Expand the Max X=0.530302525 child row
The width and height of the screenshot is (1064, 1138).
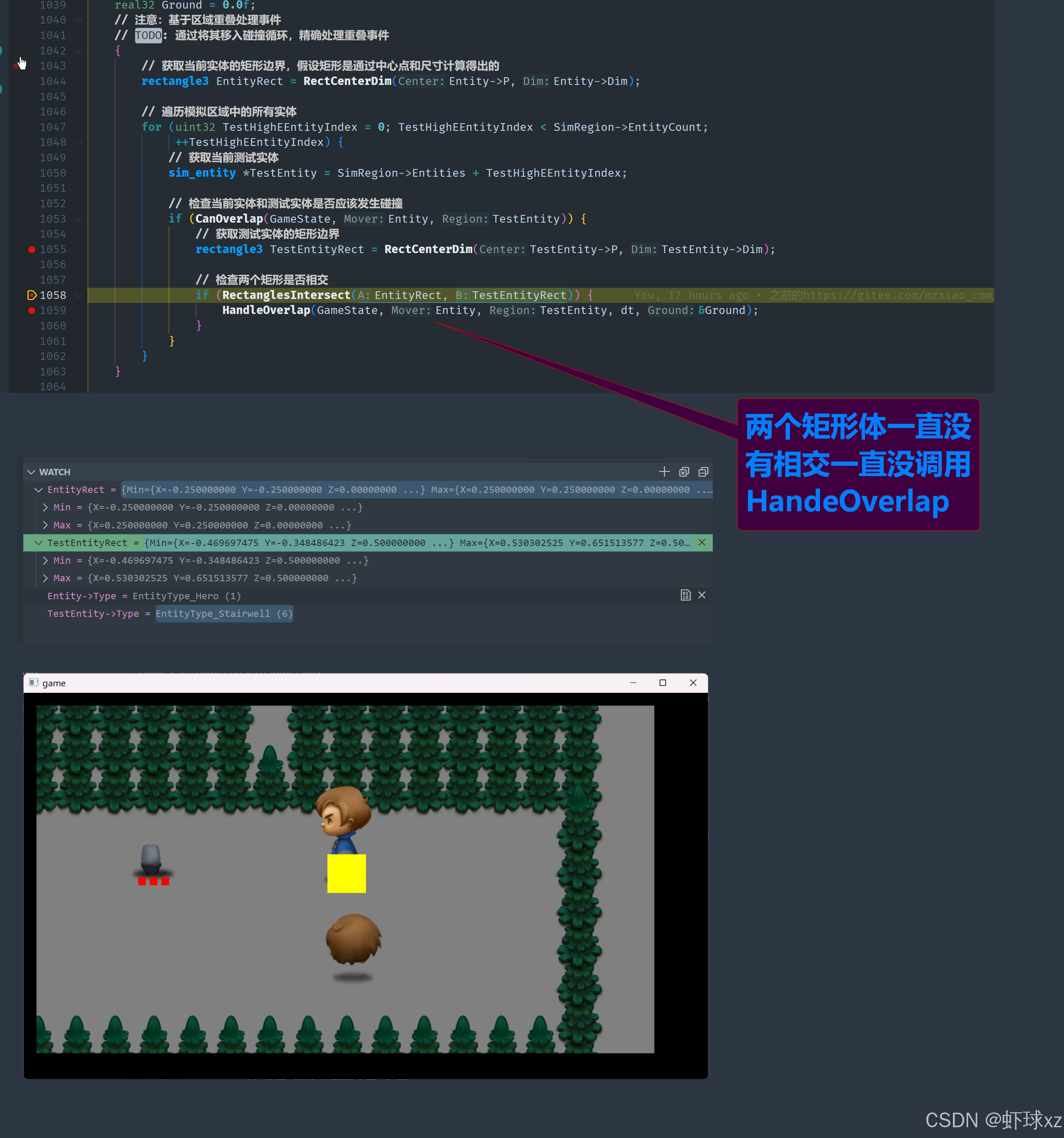(45, 578)
